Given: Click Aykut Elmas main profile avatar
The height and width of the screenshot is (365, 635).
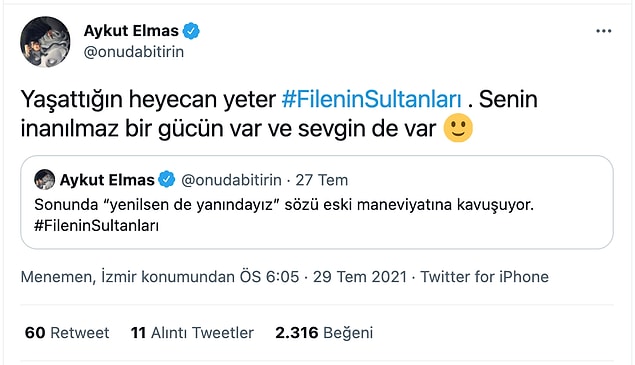Looking at the screenshot, I should 45,42.
